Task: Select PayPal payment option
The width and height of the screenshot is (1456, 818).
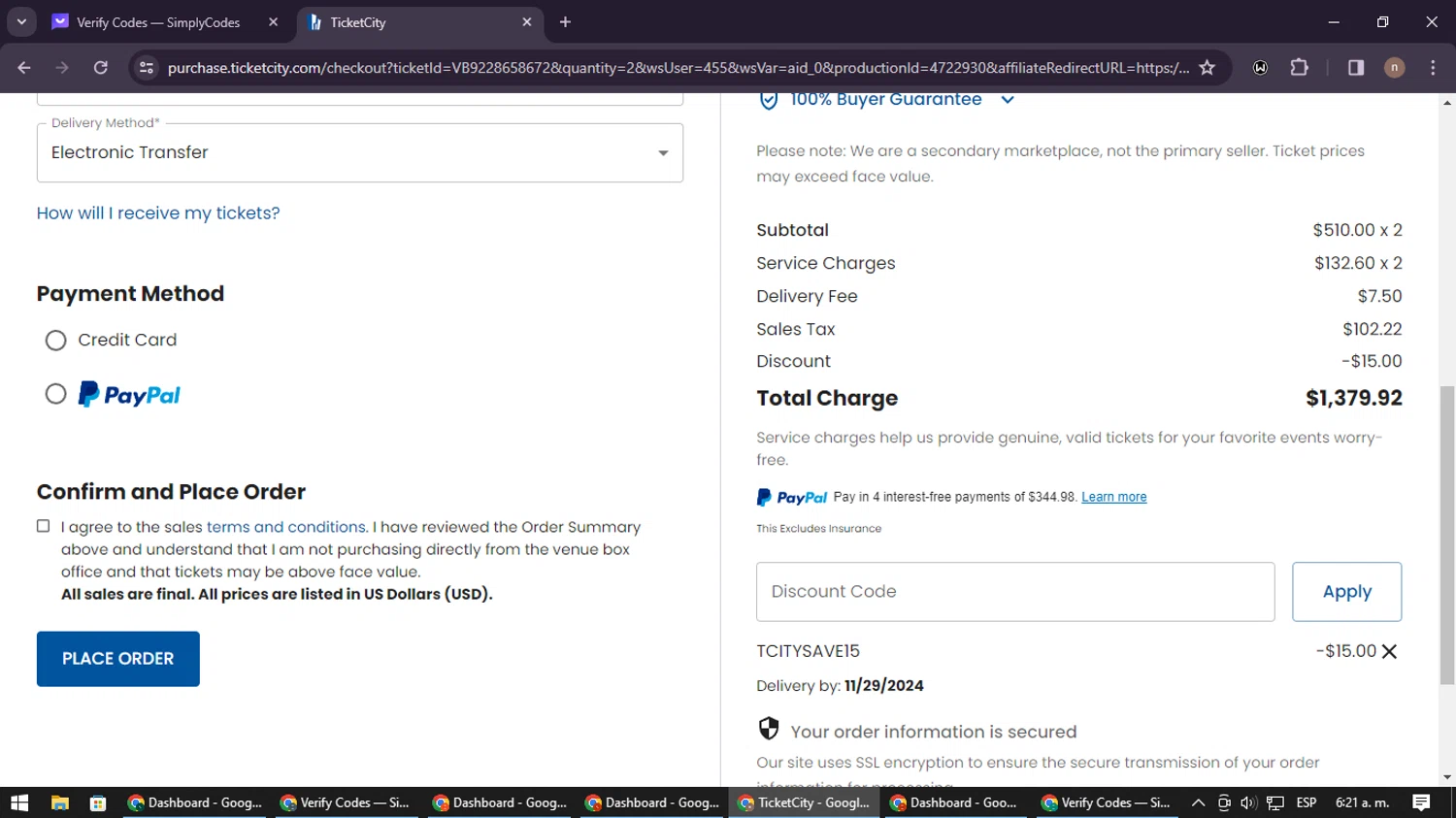Action: click(56, 394)
